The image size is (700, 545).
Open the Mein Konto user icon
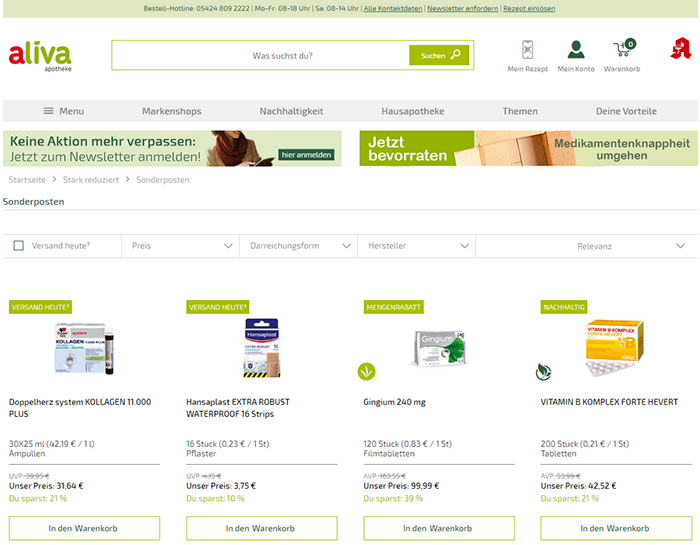(x=576, y=50)
